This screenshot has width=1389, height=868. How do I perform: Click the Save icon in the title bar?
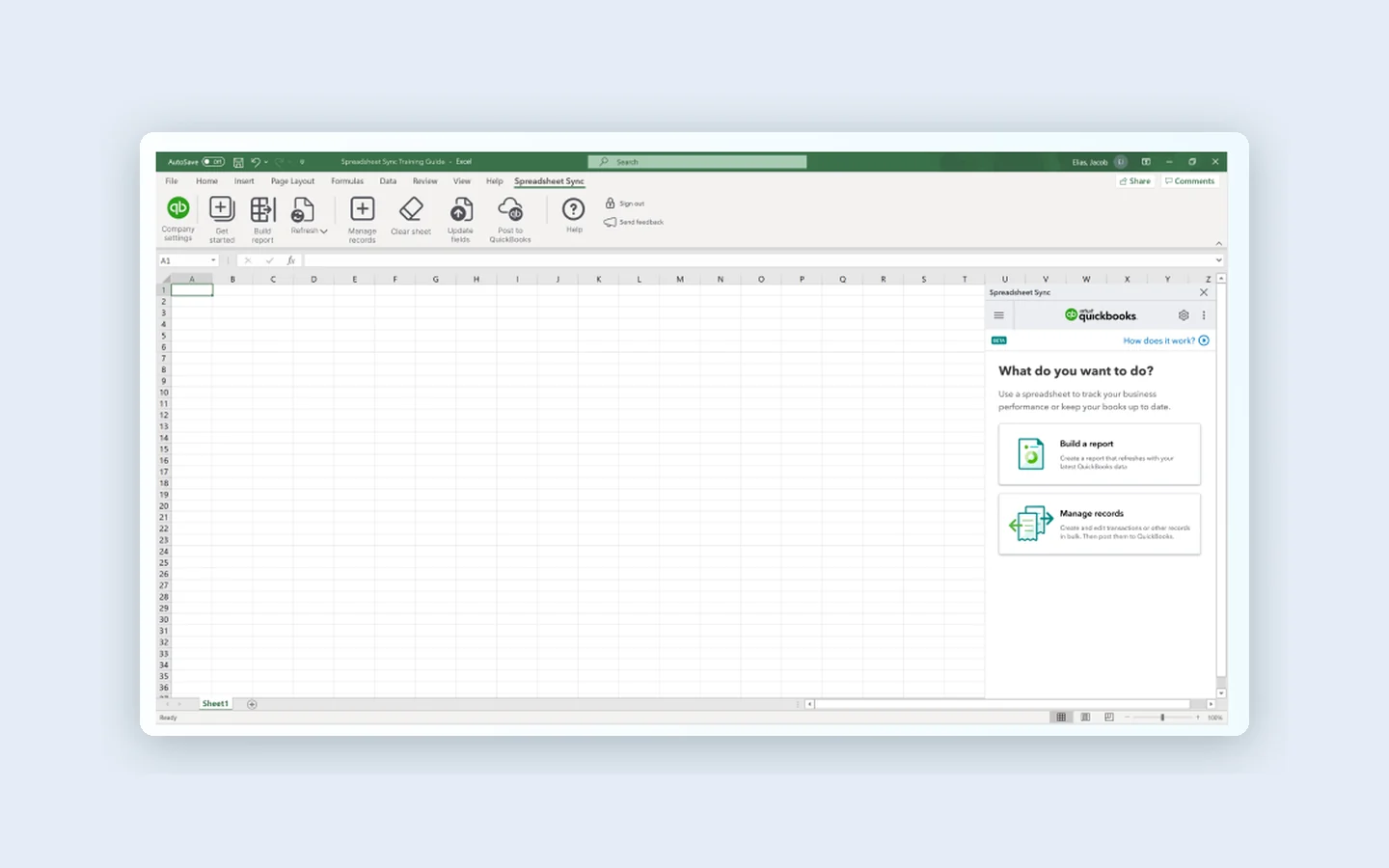click(238, 162)
